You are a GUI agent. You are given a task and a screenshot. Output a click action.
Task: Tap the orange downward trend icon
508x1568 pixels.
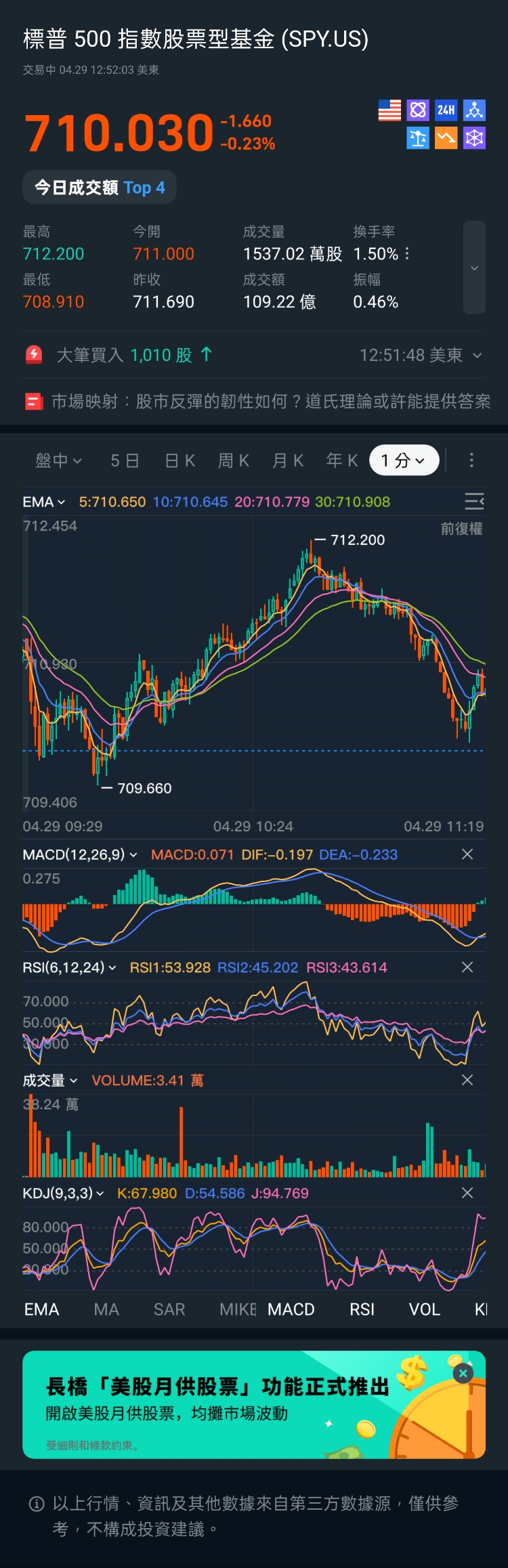point(446,138)
